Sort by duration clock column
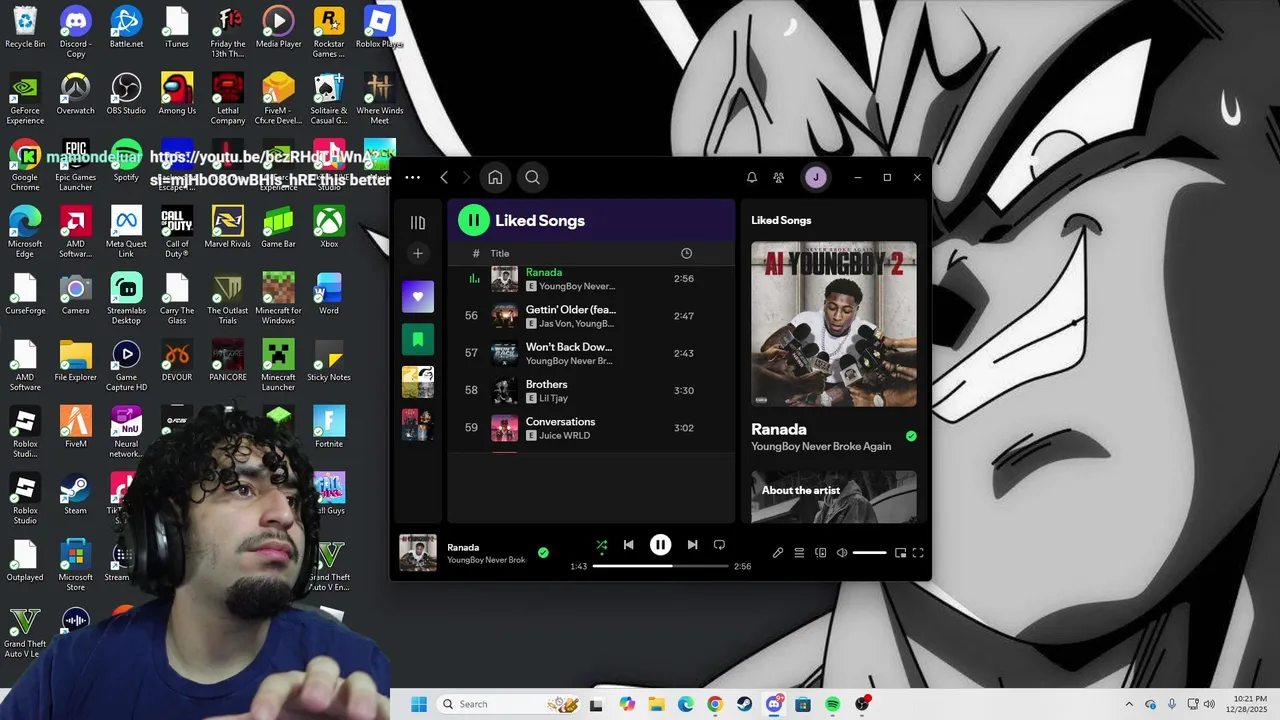The height and width of the screenshot is (720, 1280). click(x=686, y=254)
